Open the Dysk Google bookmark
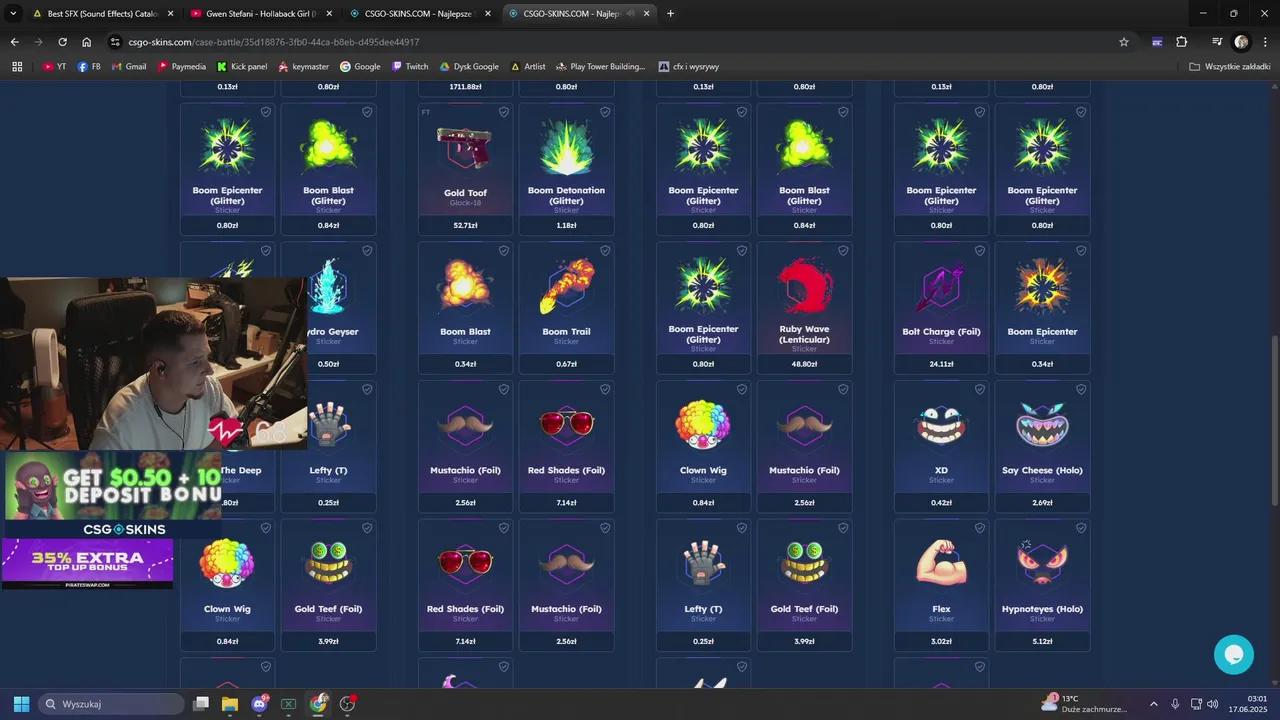The height and width of the screenshot is (720, 1280). point(468,66)
